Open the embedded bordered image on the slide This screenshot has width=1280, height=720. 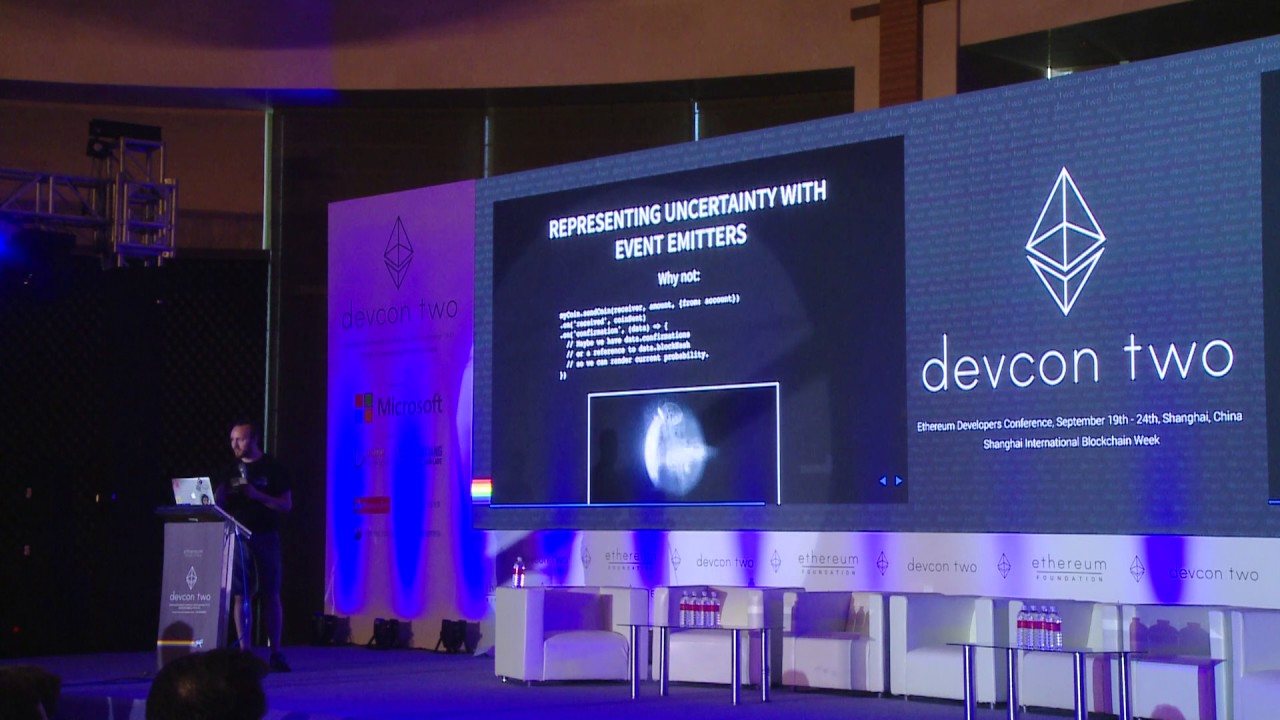683,443
